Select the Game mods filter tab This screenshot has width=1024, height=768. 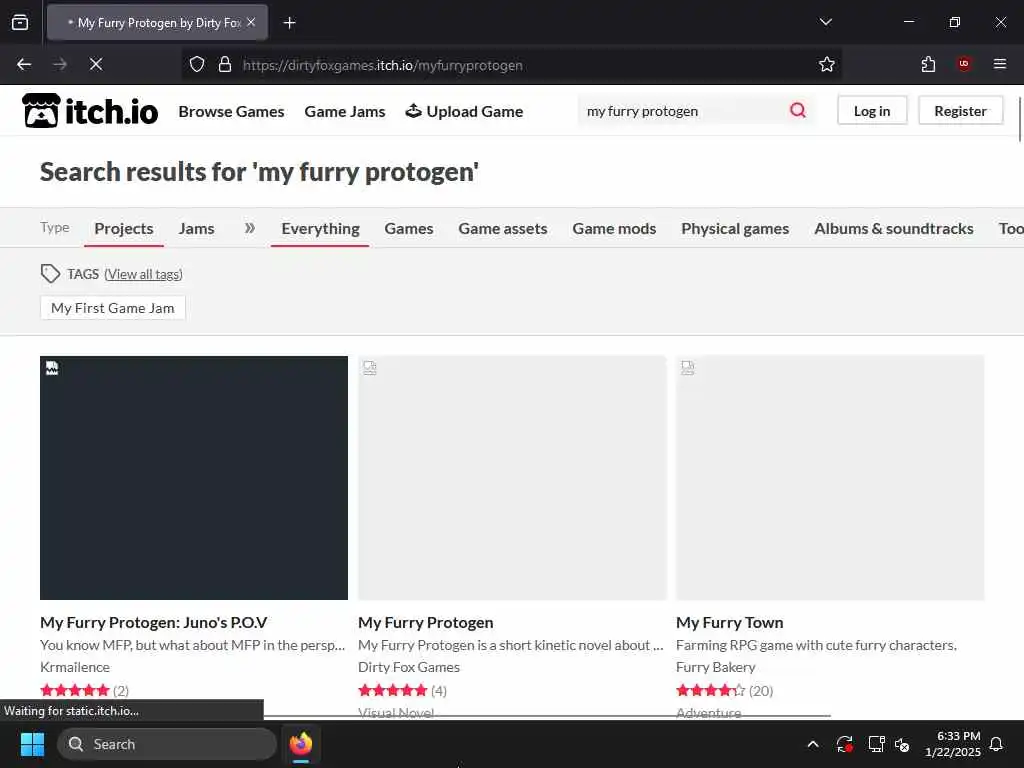tap(614, 229)
